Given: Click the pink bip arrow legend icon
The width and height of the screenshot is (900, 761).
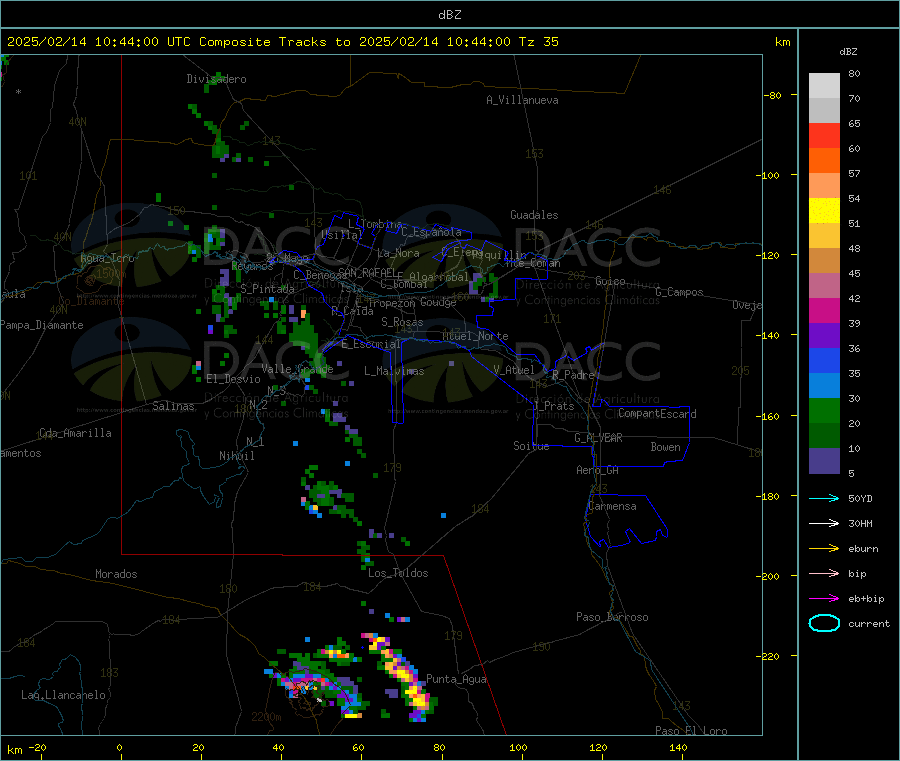Looking at the screenshot, I should (x=824, y=573).
